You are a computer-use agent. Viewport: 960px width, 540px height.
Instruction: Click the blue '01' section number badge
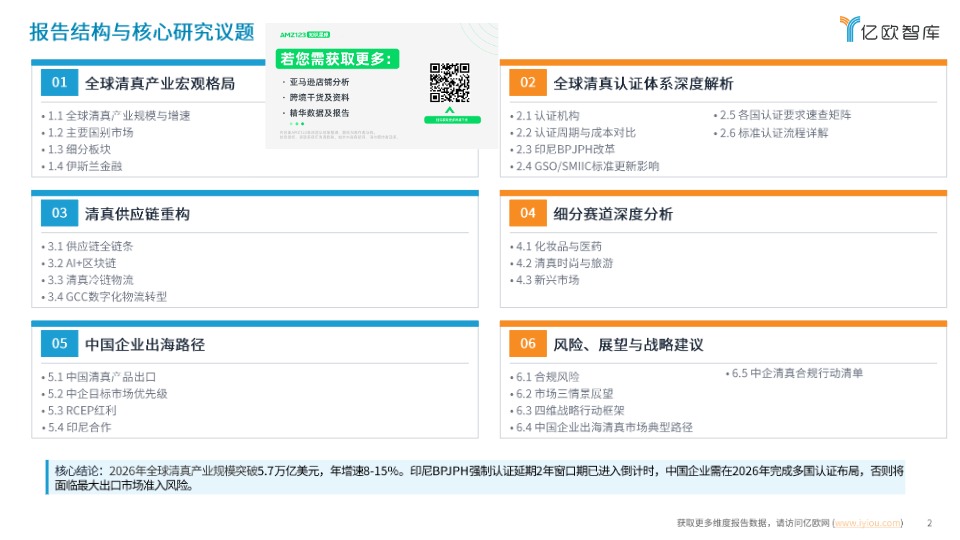pos(59,83)
